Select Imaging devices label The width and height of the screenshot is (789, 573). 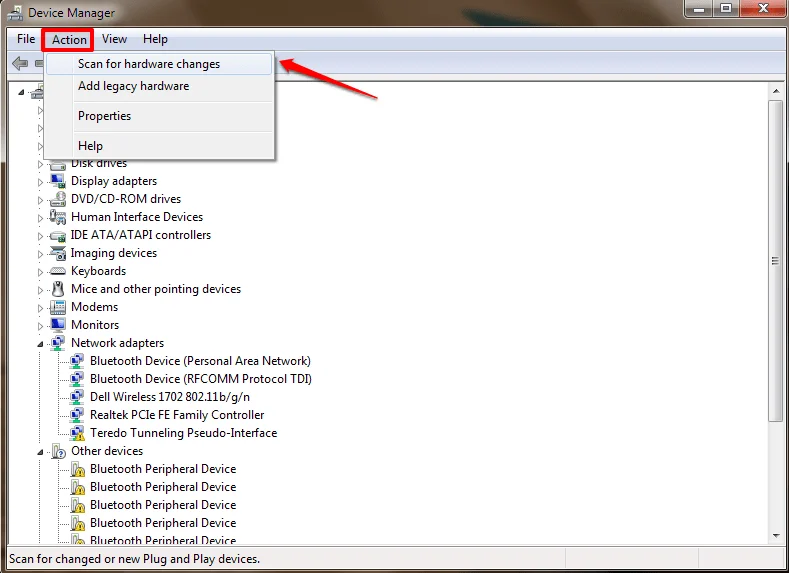pyautogui.click(x=114, y=253)
